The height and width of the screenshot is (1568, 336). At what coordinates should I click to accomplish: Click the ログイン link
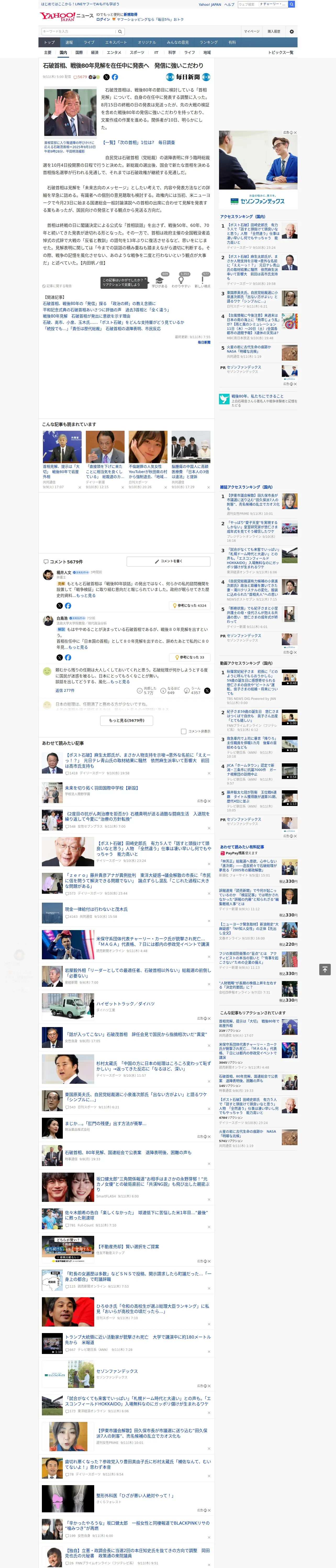pyautogui.click(x=103, y=20)
